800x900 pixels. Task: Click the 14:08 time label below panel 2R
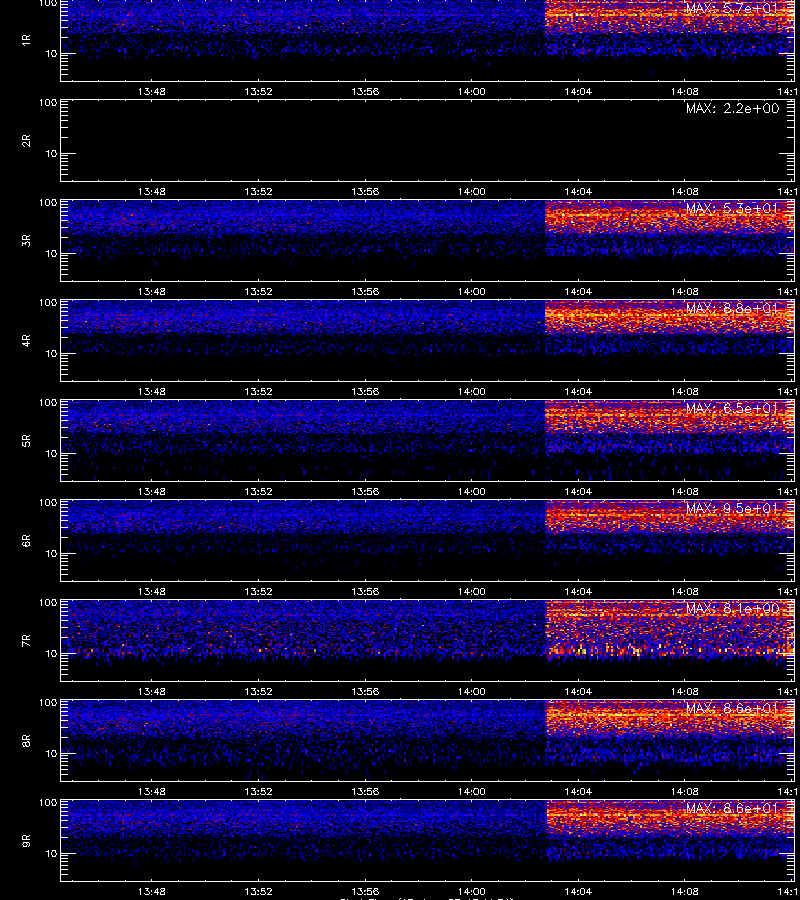click(x=685, y=191)
